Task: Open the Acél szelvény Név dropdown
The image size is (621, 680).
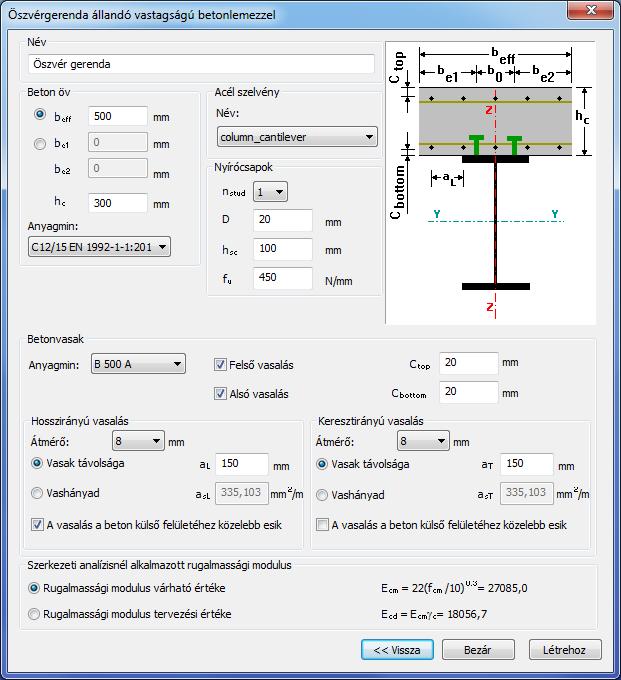Action: coord(297,137)
